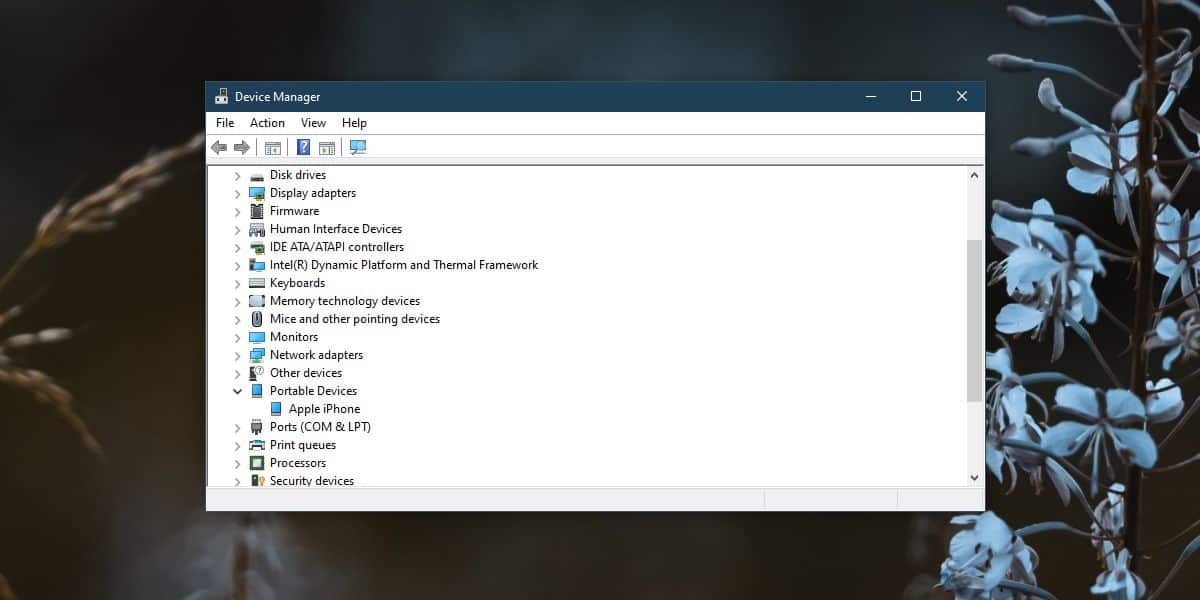Close the Device Manager window

(961, 97)
